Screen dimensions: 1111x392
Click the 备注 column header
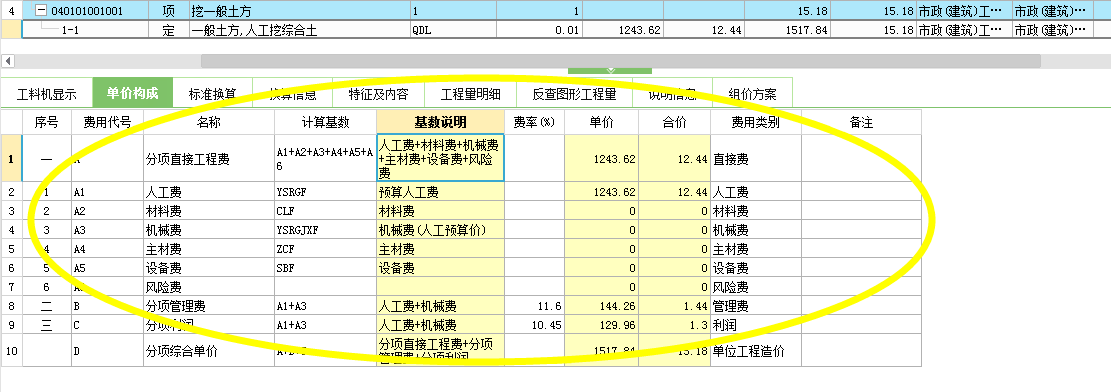[x=862, y=123]
